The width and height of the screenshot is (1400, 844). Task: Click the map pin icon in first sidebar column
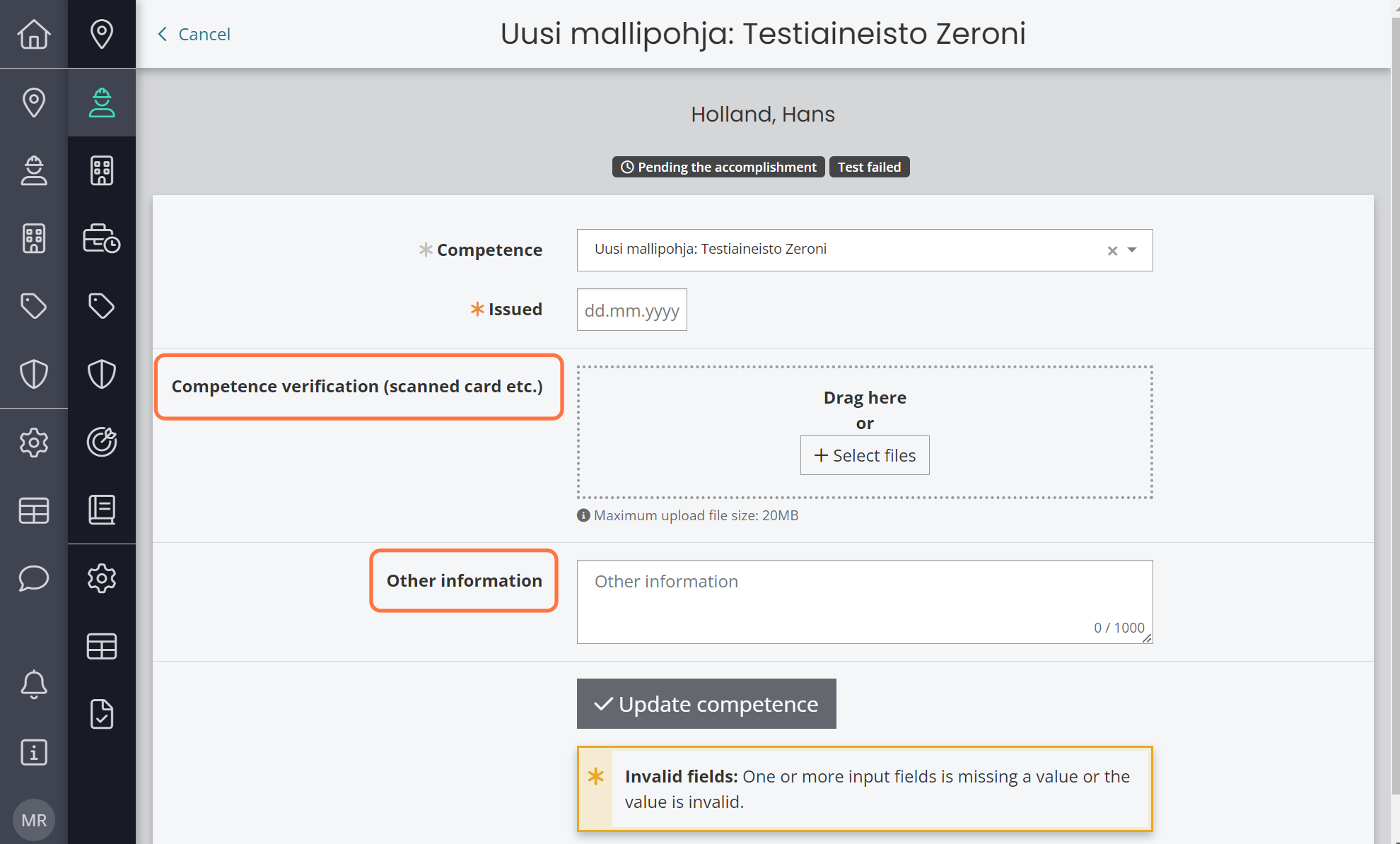click(34, 102)
